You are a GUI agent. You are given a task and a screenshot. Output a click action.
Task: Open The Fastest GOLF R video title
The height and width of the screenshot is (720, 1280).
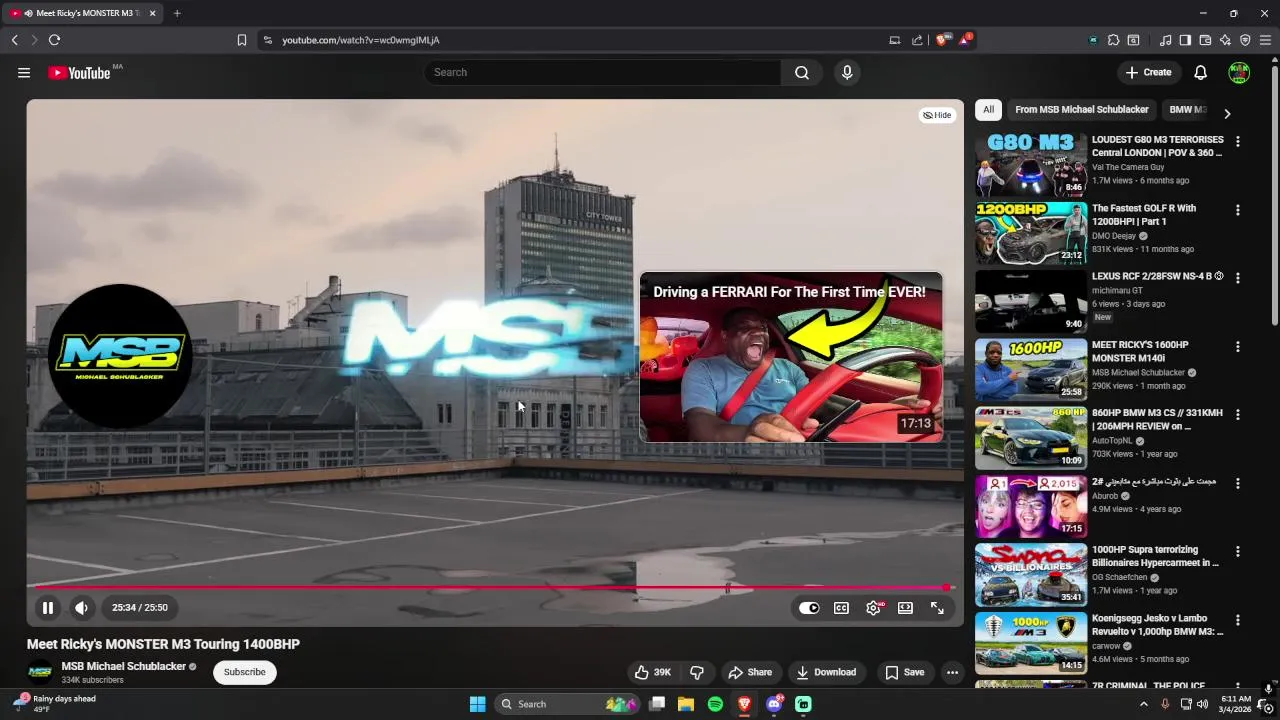[x=1144, y=215]
